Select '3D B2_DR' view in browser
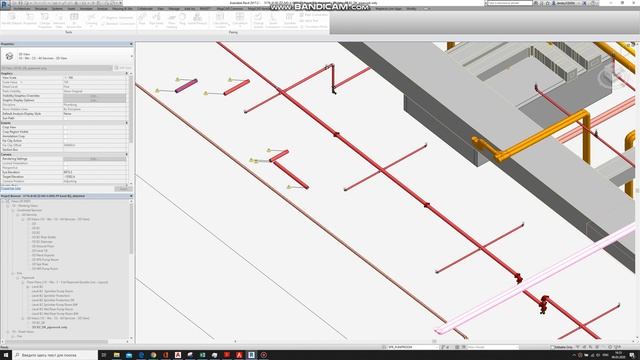This screenshot has width=640, height=360. (38, 322)
